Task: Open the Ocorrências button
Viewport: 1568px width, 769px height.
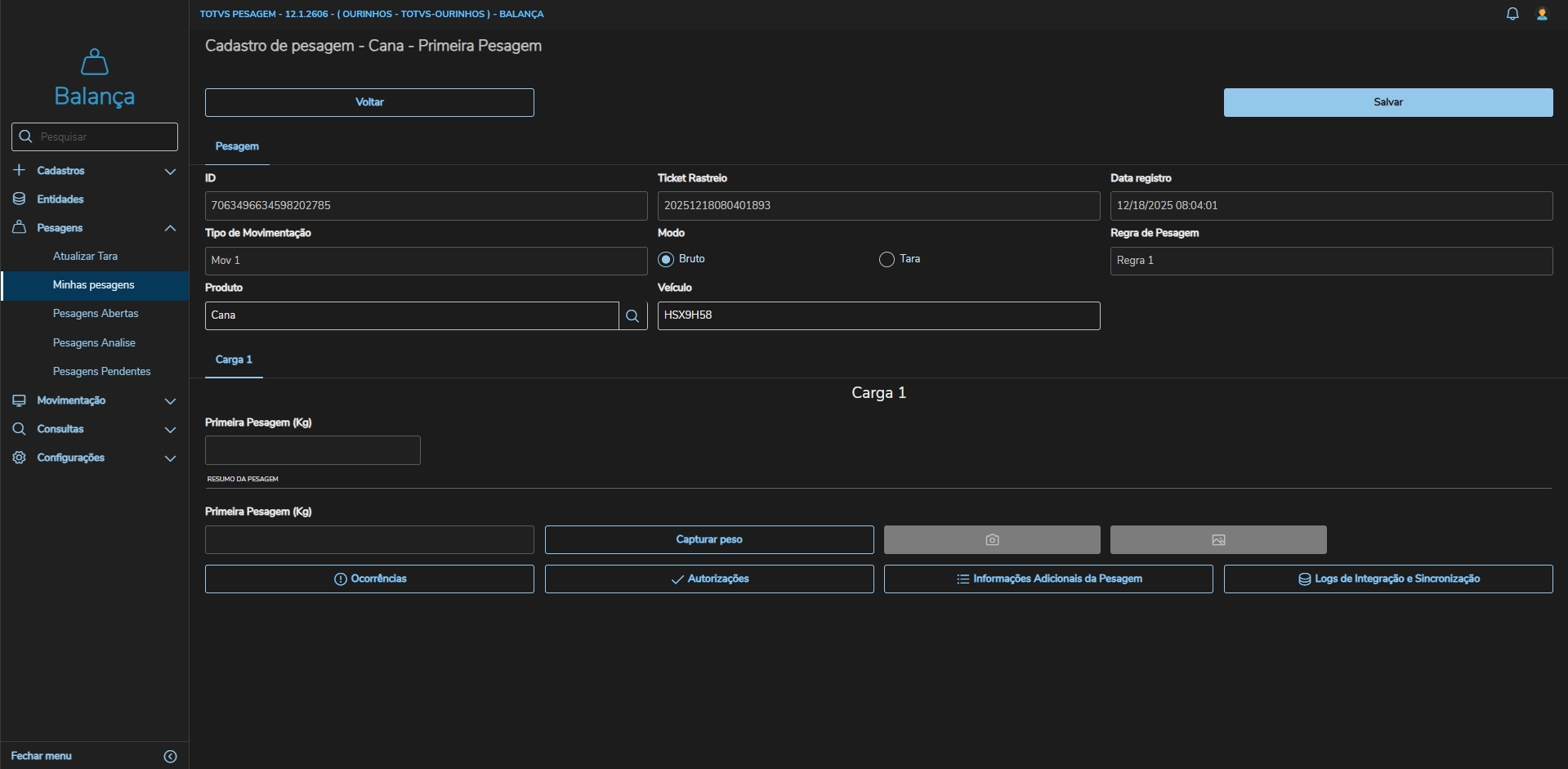Action: (369, 579)
